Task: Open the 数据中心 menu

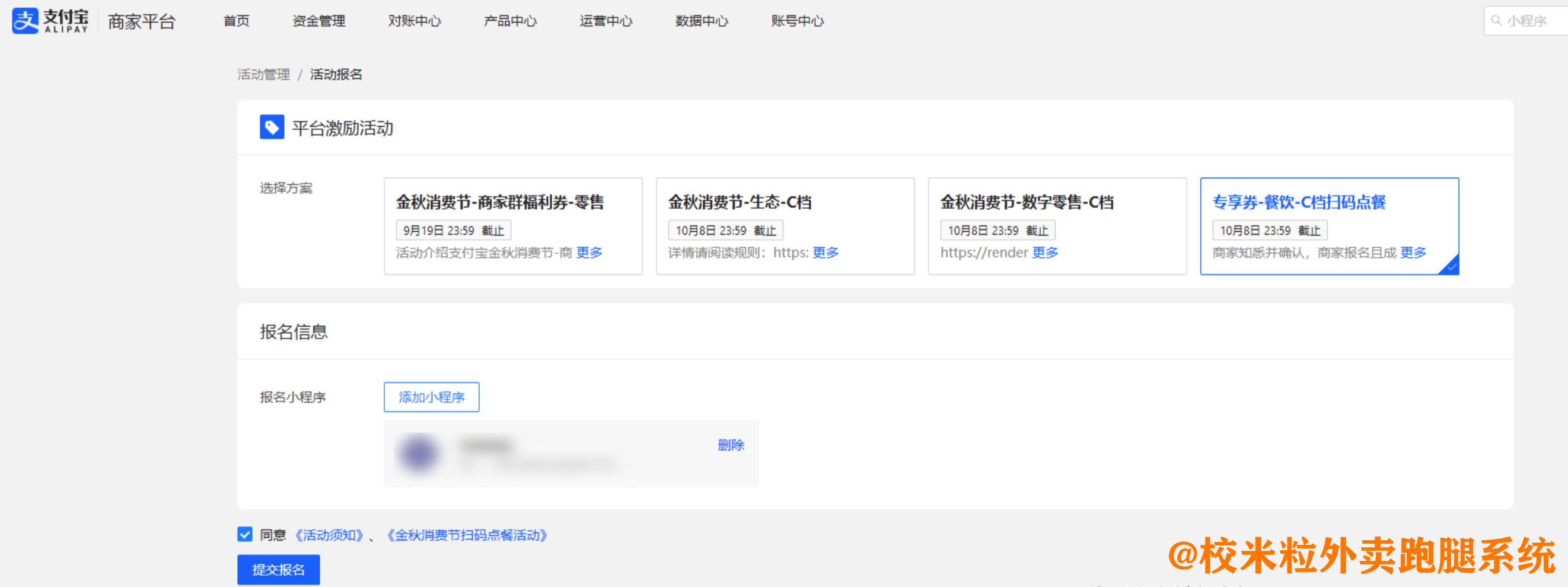Action: pos(702,20)
